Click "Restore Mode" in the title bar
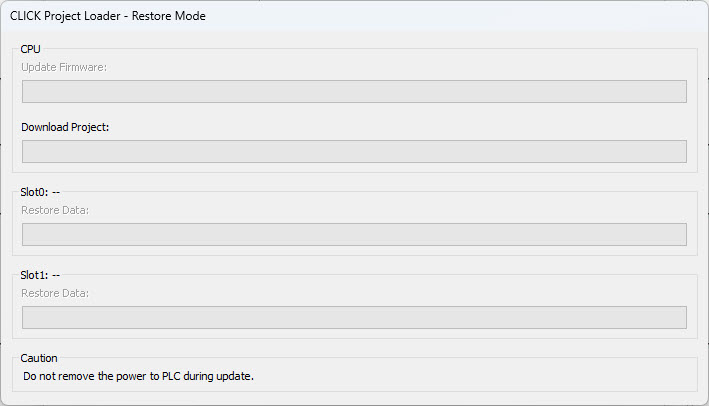Viewport: 709px width, 406px height. point(170,16)
